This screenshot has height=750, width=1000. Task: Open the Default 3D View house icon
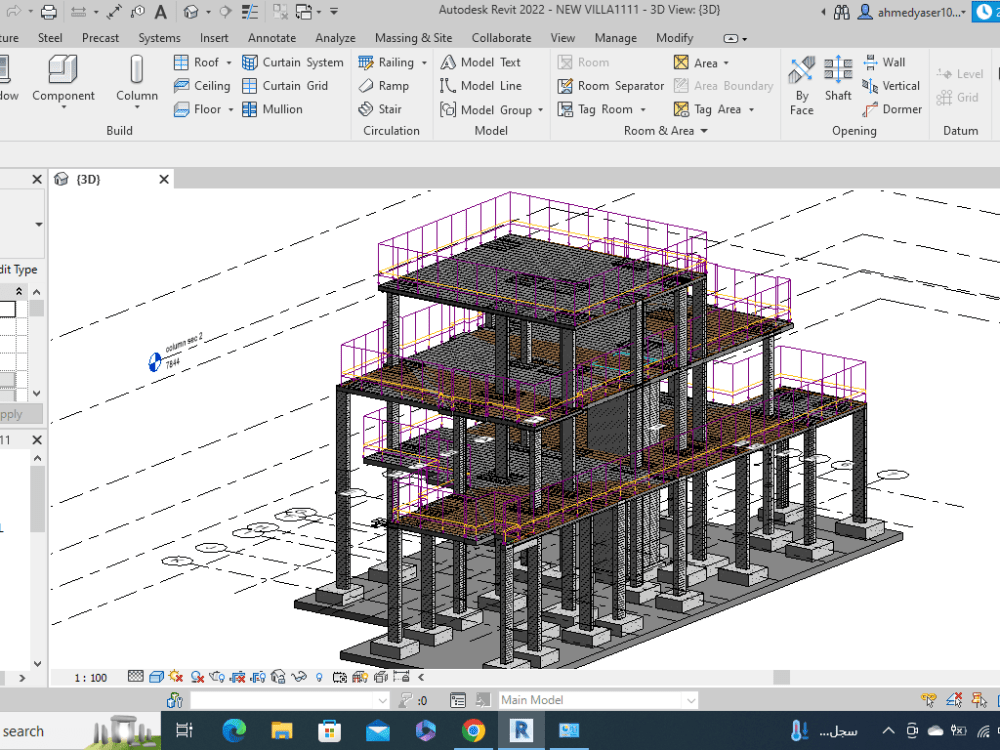[x=191, y=11]
